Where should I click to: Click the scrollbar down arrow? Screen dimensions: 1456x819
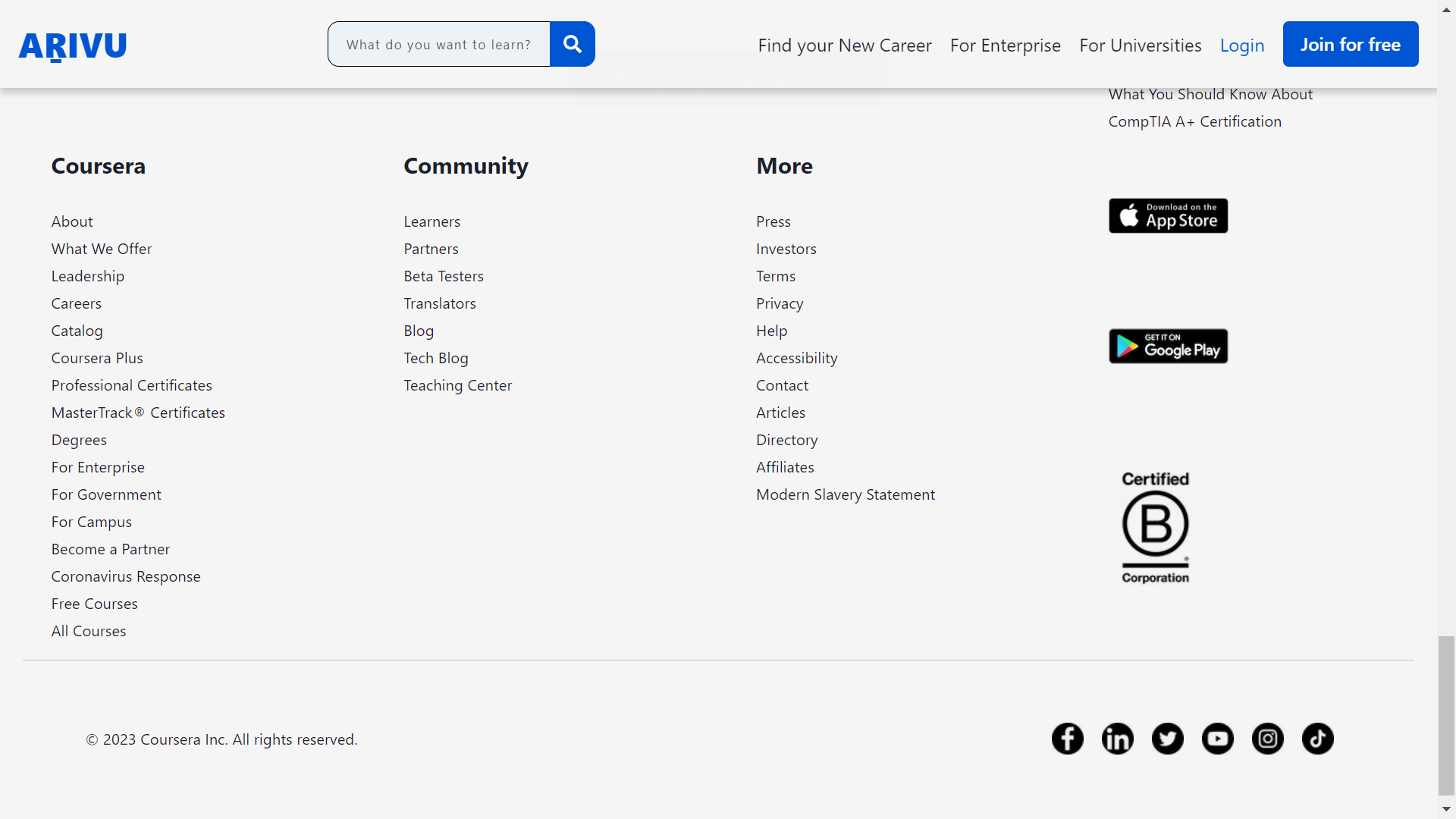click(x=1446, y=809)
